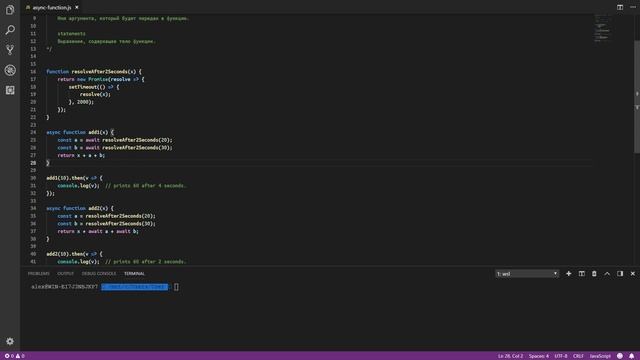Click 'add1(10).then' on line 30

(x=65, y=178)
